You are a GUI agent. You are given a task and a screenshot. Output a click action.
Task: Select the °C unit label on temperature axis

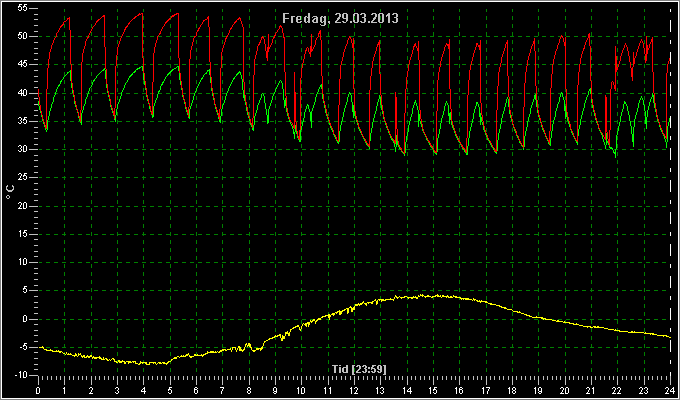[10, 192]
